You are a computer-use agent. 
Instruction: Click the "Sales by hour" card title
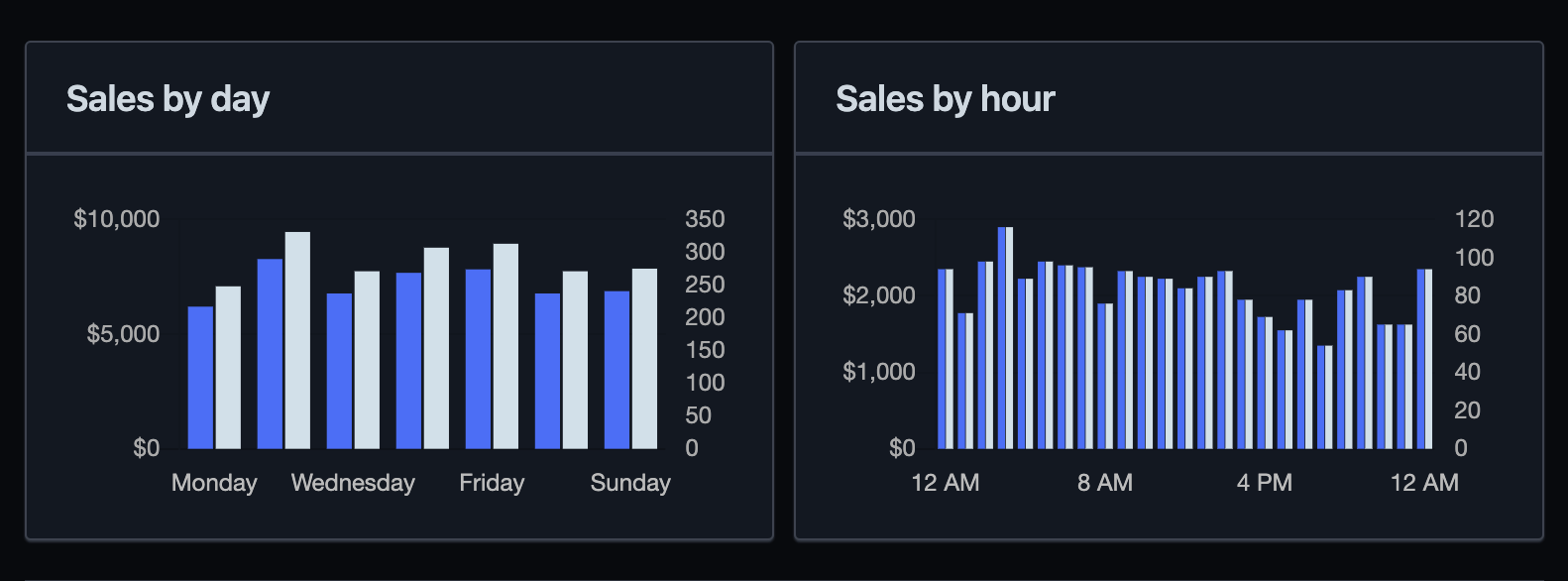(x=945, y=99)
